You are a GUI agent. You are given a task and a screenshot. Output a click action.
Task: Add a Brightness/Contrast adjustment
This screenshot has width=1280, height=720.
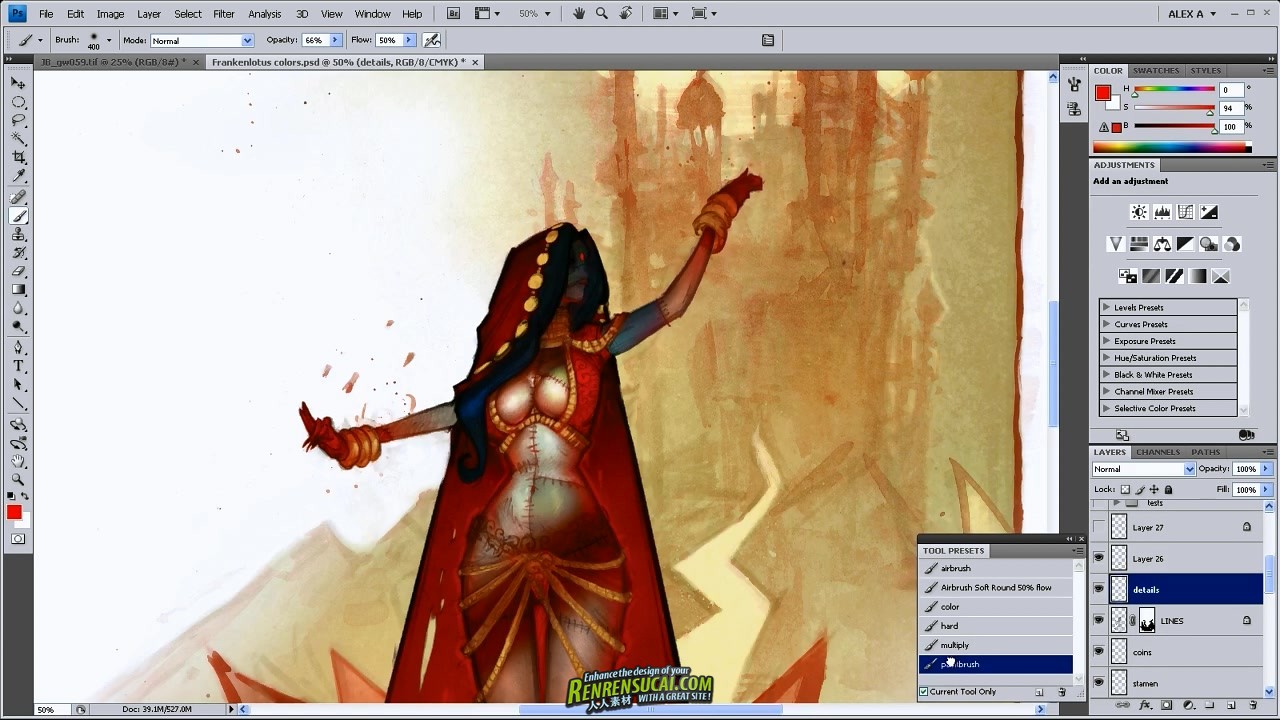(x=1139, y=212)
